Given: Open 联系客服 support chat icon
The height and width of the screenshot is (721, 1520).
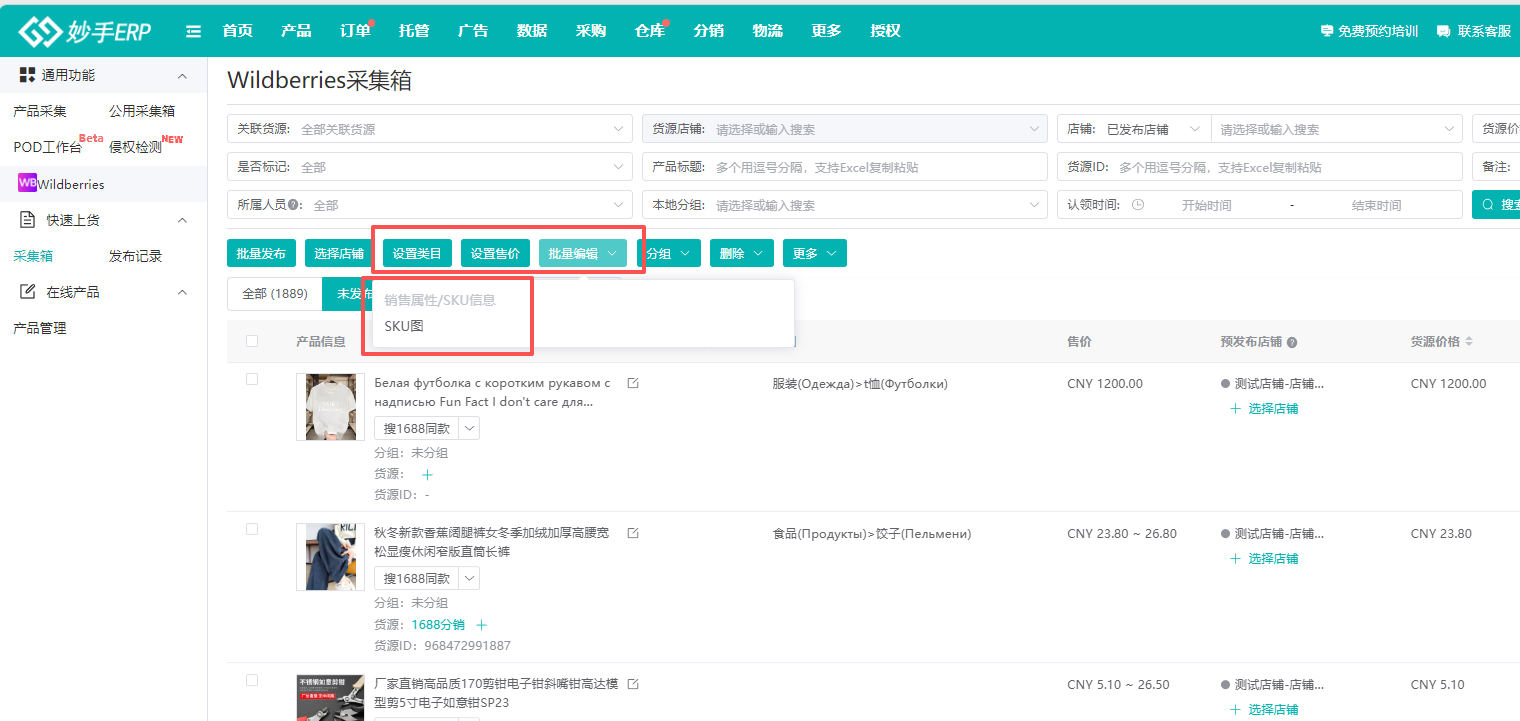Looking at the screenshot, I should pyautogui.click(x=1443, y=31).
